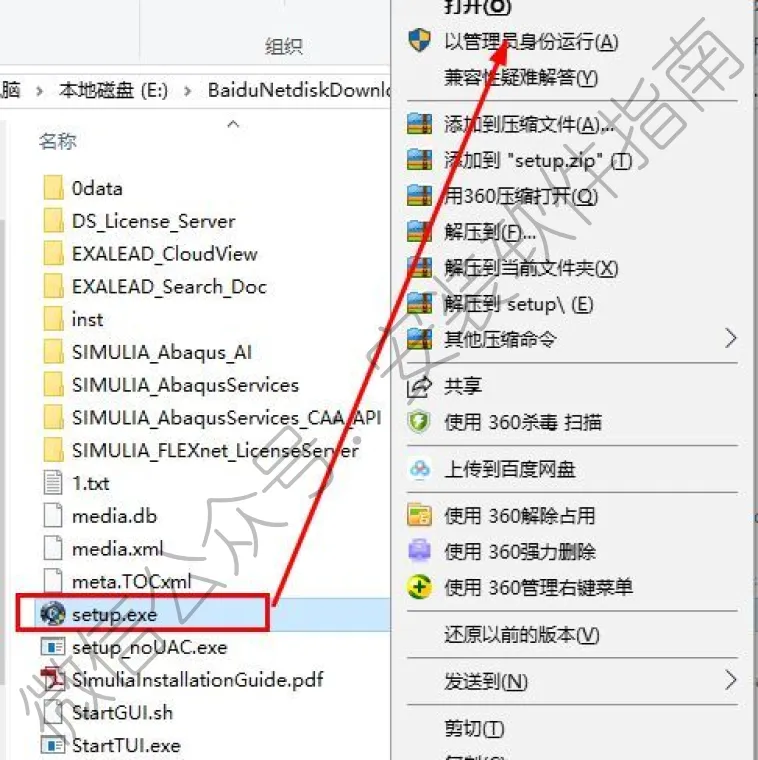The image size is (758, 760).
Task: Choose 以管理员身份运行(A) from context menu
Action: pyautogui.click(x=531, y=42)
